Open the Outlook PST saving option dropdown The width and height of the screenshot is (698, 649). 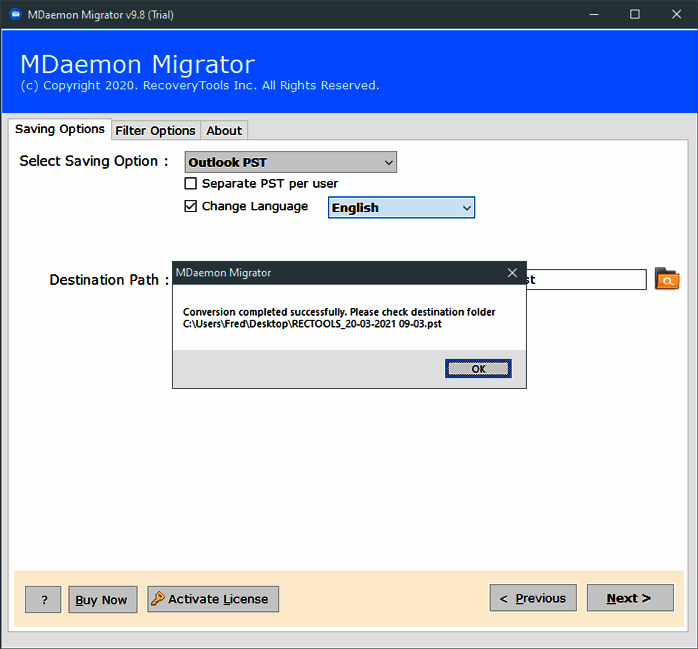290,162
